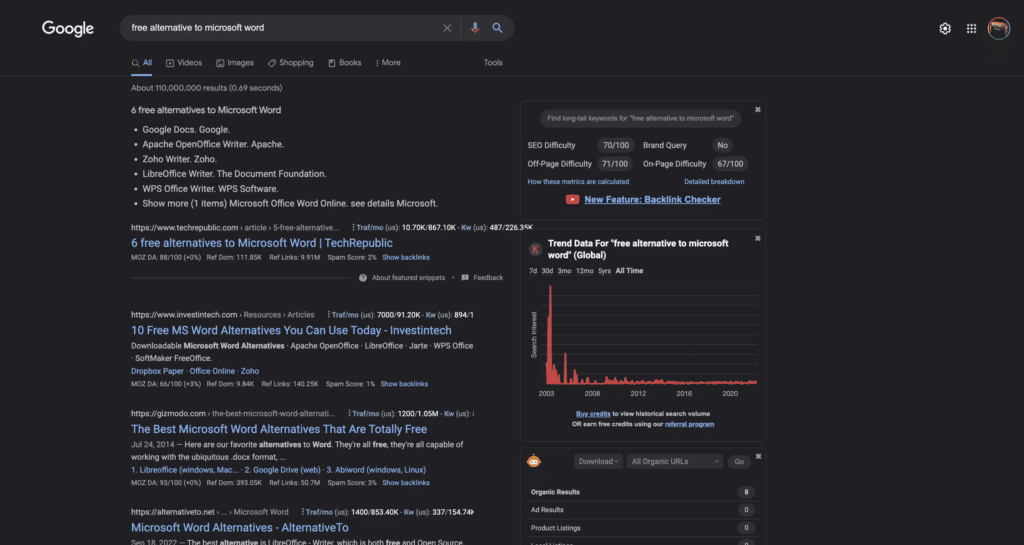The height and width of the screenshot is (545, 1024).
Task: Switch to the Videos tab
Action: (x=184, y=63)
